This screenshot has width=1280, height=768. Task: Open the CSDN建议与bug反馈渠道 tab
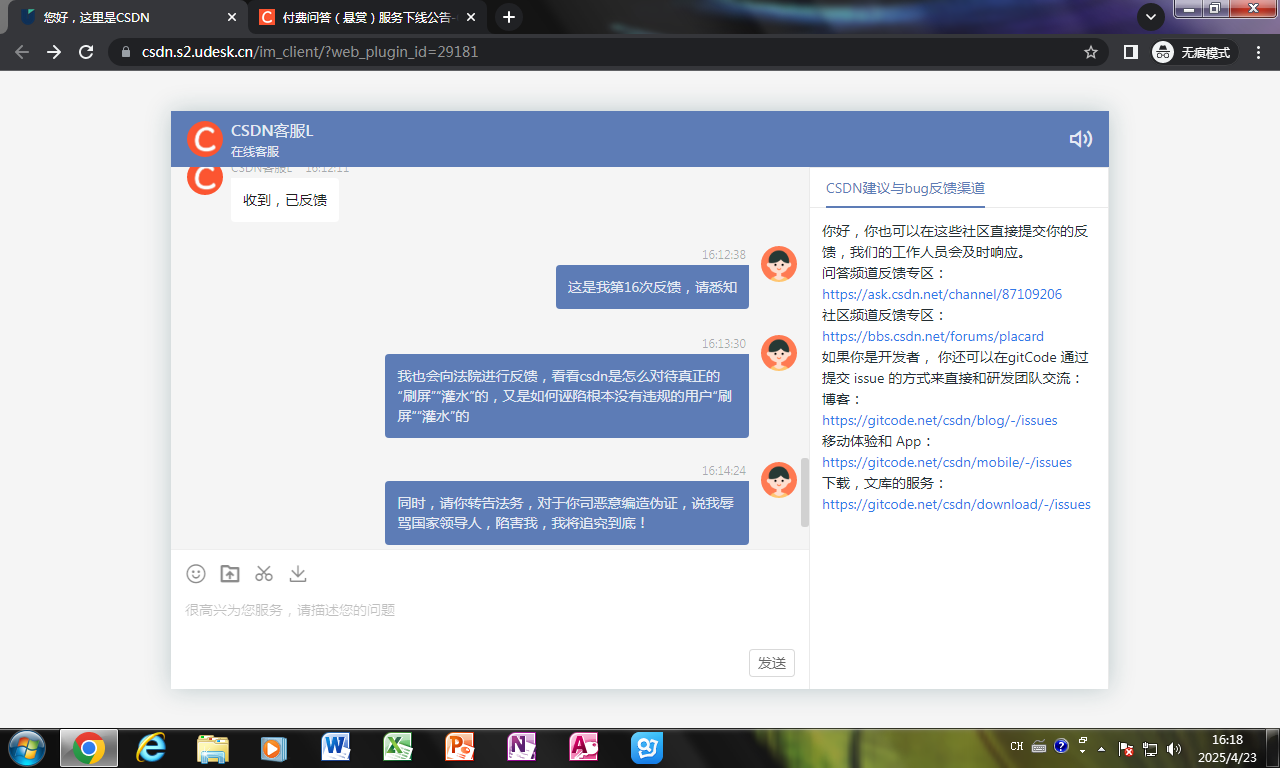905,188
